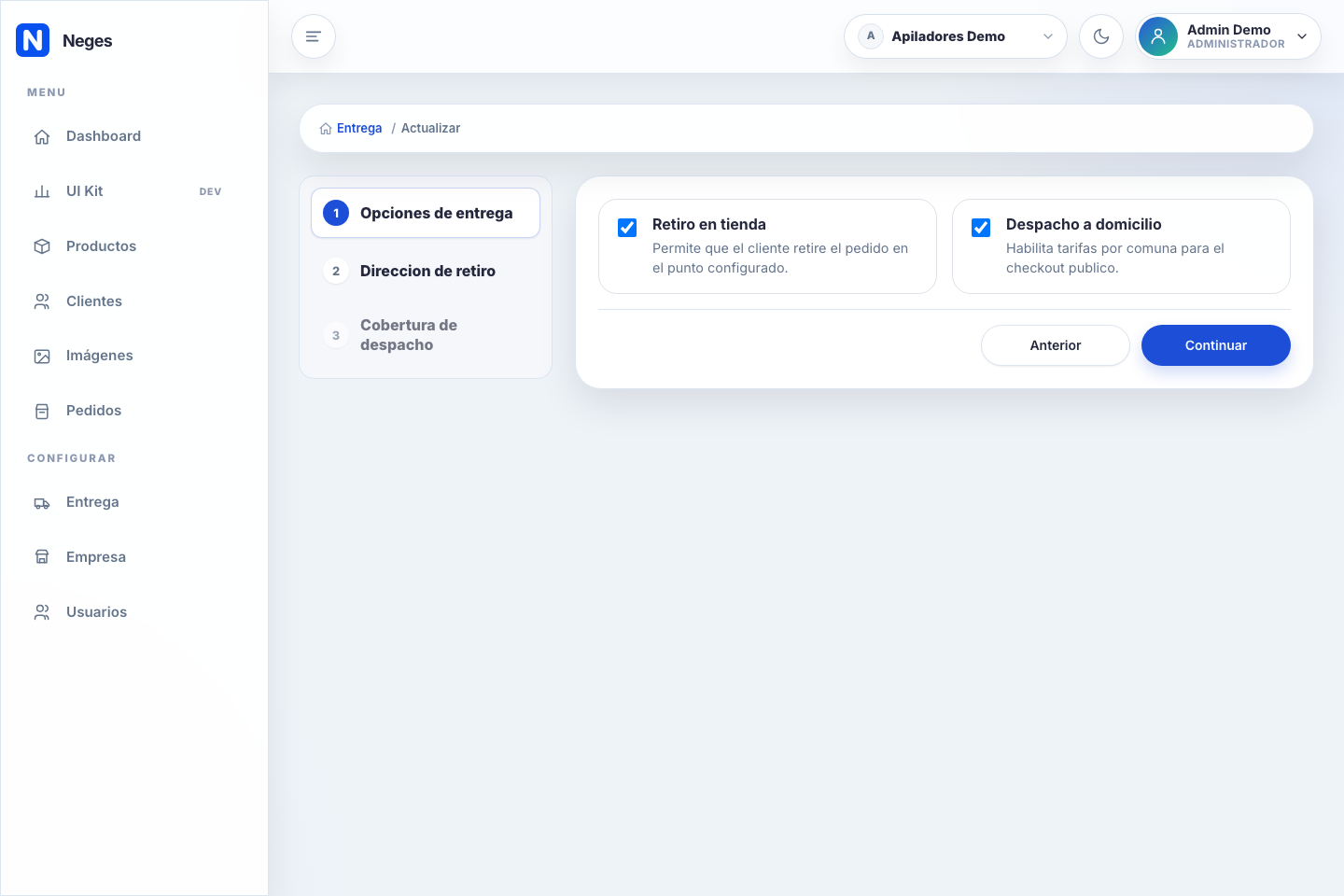Click the Admin Demo name text
Screen dimensions: 1344x896
click(1228, 30)
